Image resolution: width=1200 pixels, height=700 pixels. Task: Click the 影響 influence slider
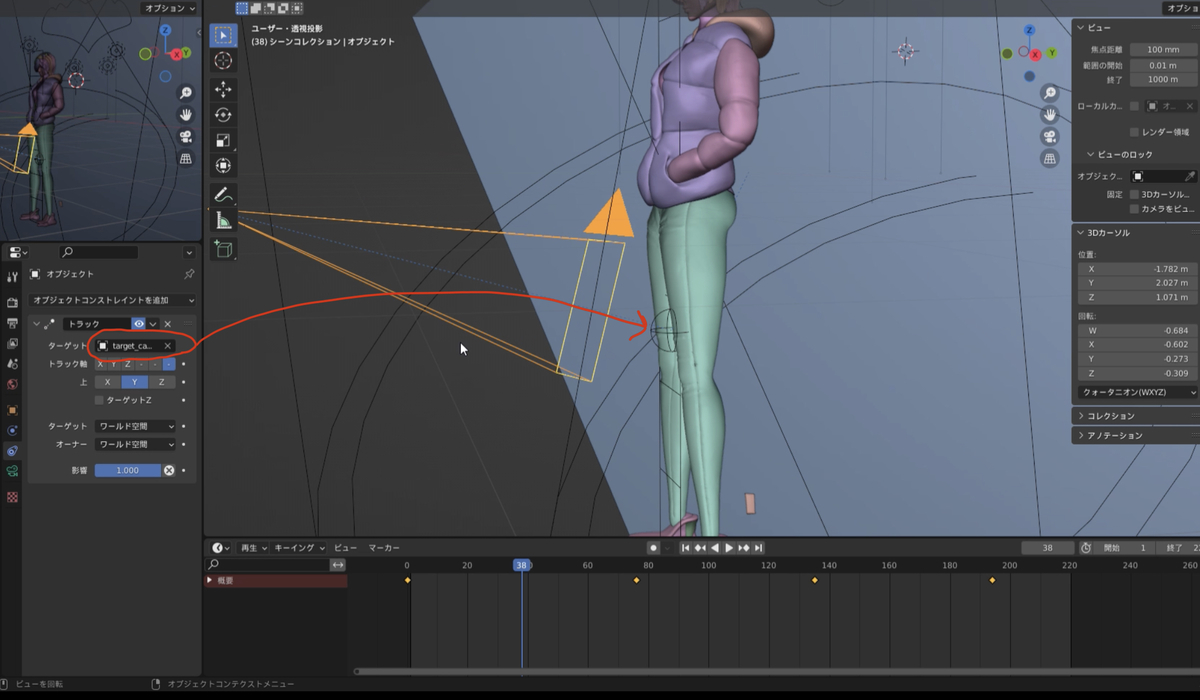[128, 470]
